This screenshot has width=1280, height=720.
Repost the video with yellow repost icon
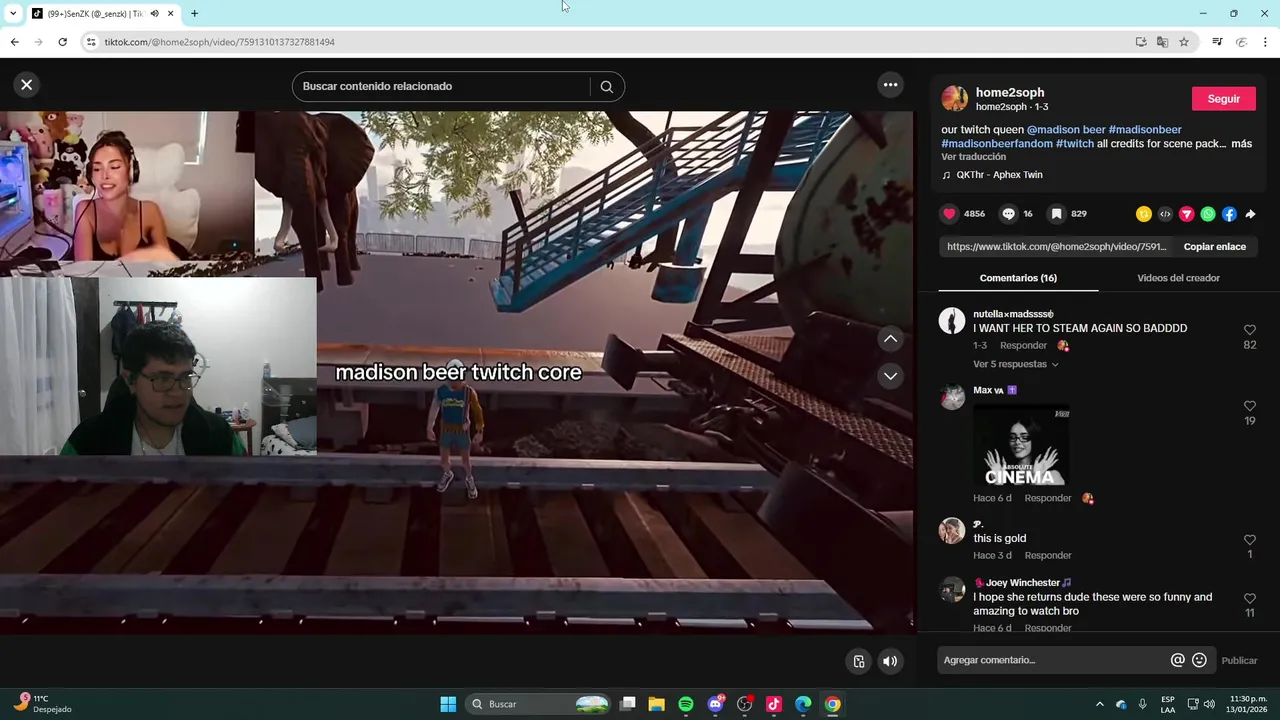pos(1144,214)
